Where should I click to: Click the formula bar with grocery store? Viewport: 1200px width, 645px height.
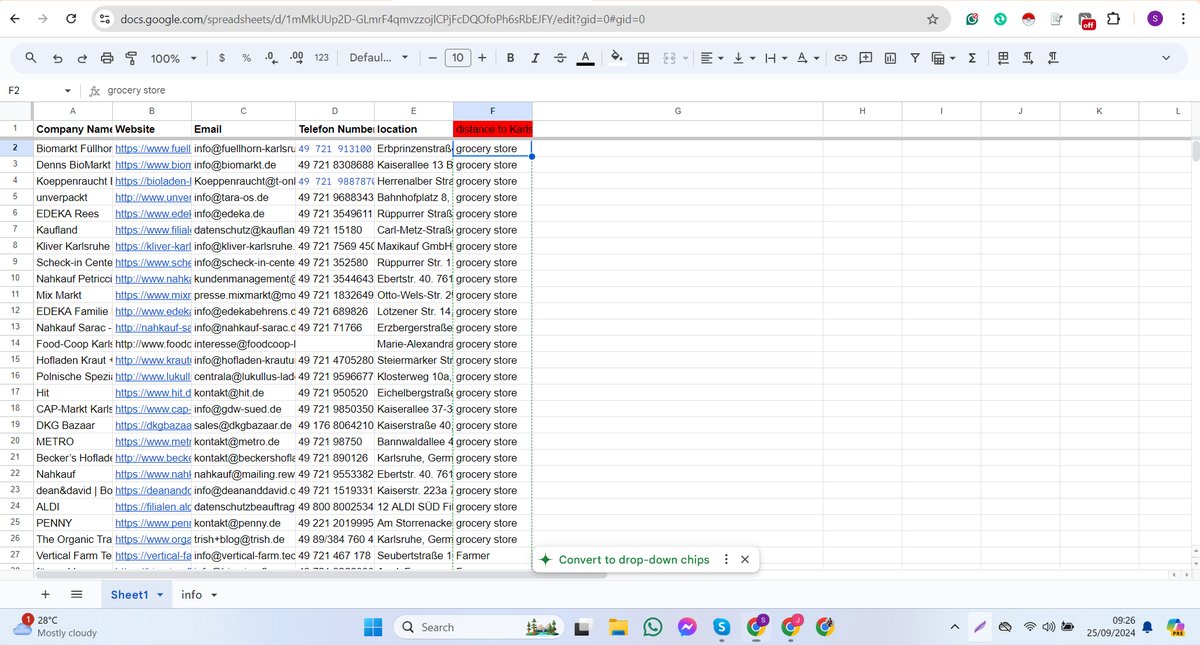650,90
